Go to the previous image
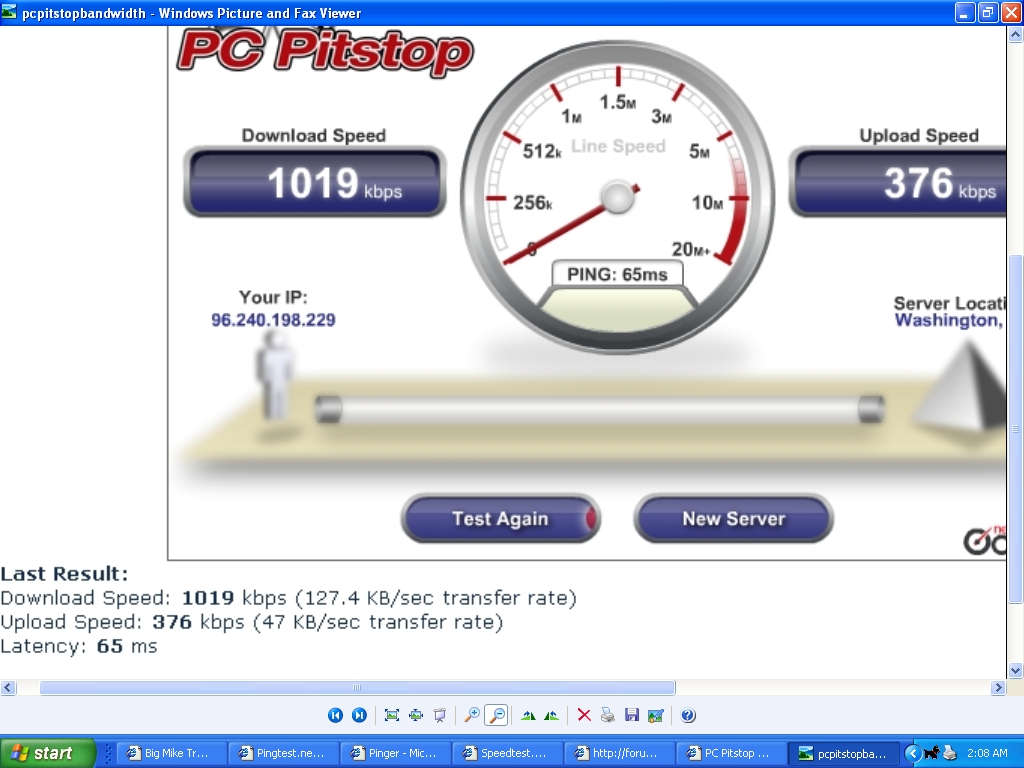1024x768 pixels. (335, 715)
